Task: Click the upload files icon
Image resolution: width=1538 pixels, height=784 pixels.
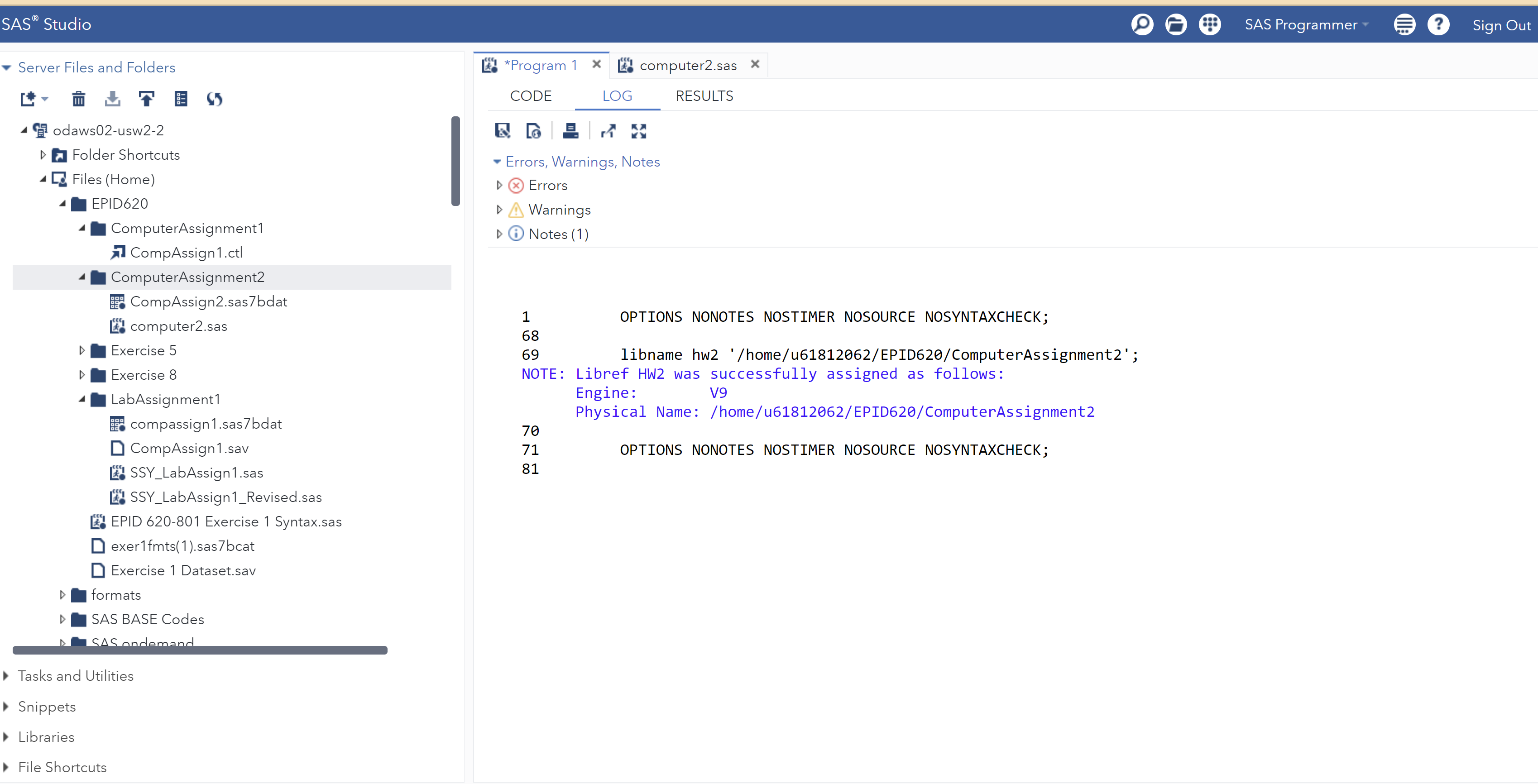Action: tap(146, 99)
